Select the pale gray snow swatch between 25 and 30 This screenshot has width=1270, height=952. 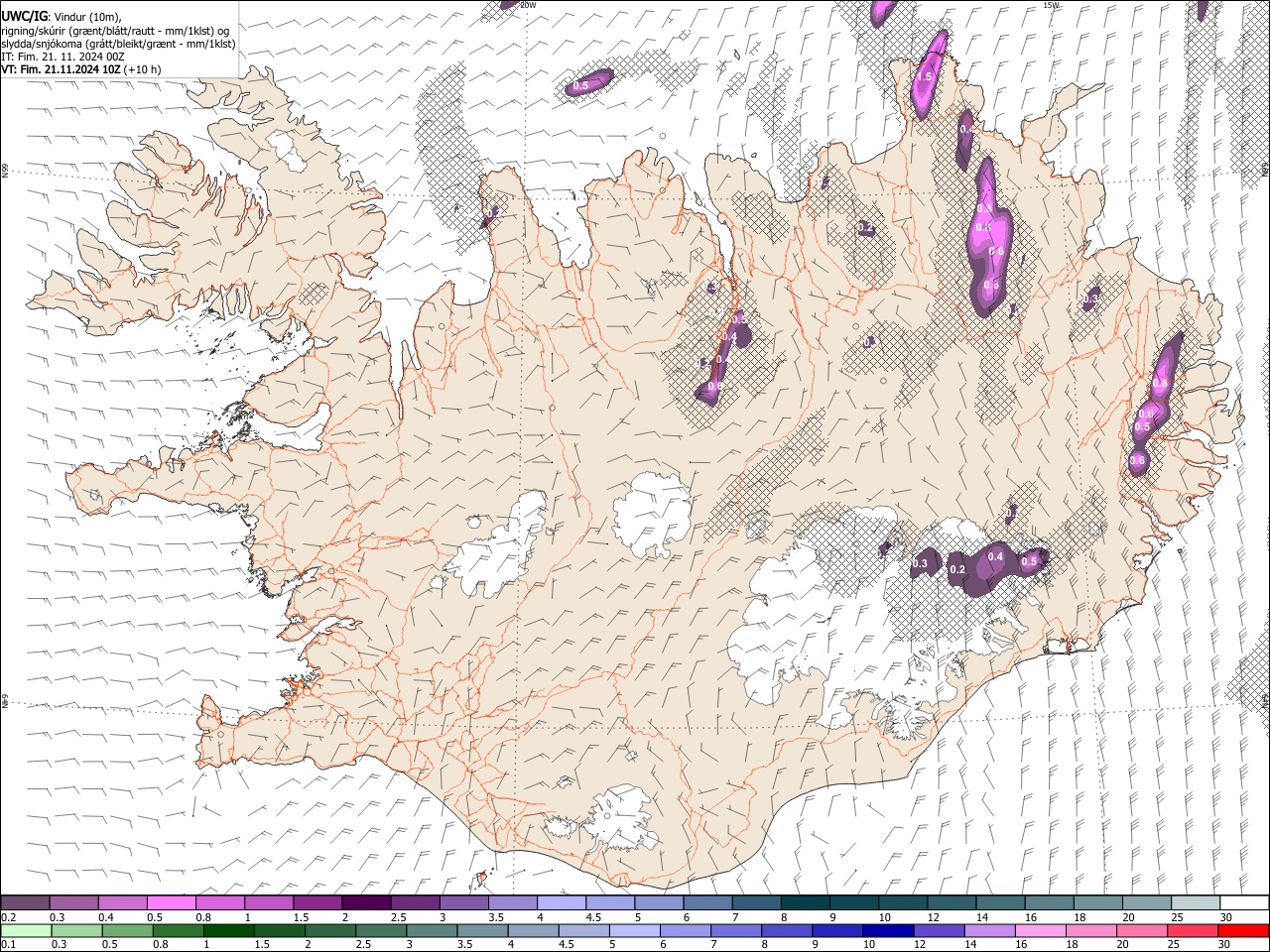(x=1194, y=902)
